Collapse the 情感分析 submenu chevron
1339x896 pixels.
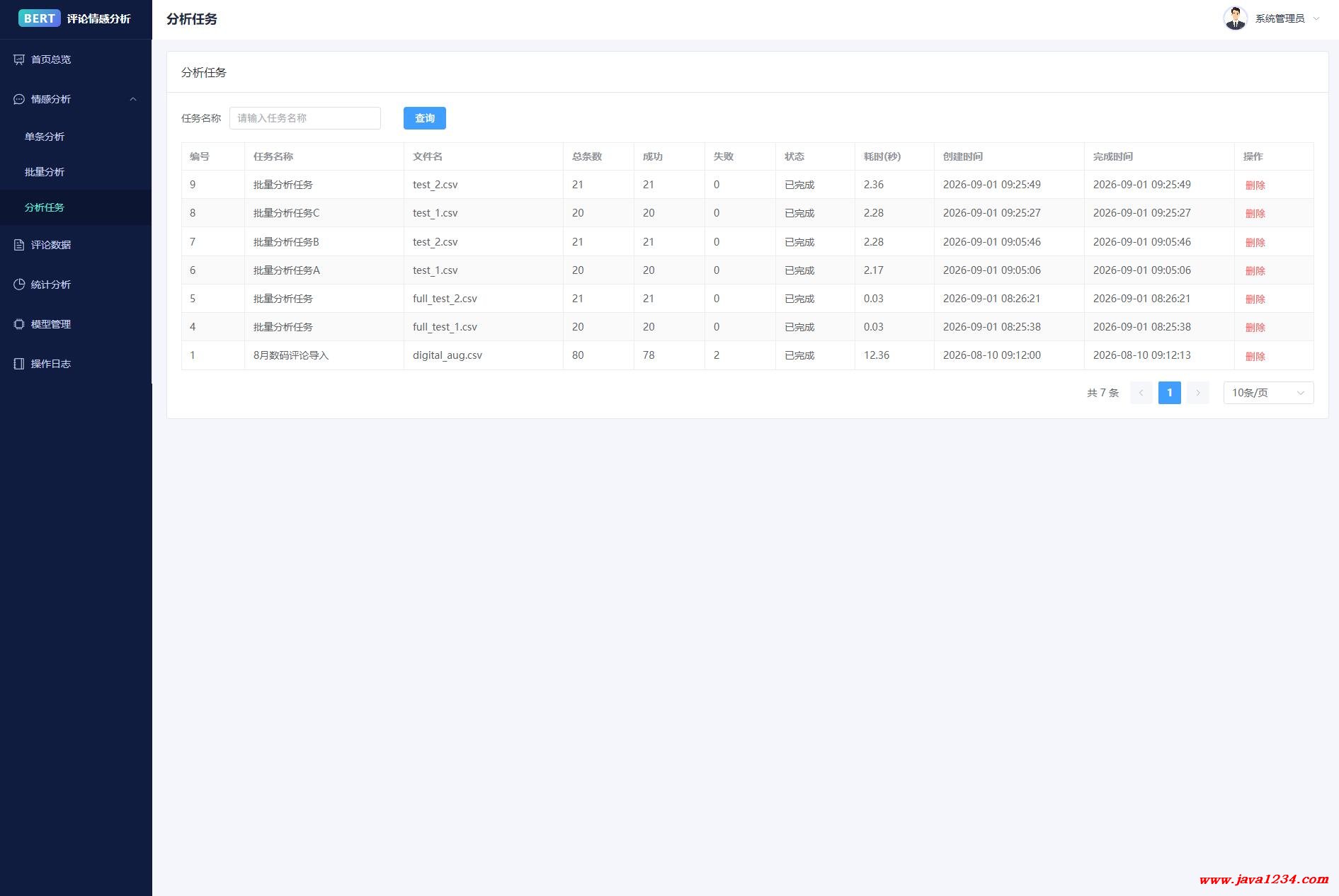click(x=133, y=99)
